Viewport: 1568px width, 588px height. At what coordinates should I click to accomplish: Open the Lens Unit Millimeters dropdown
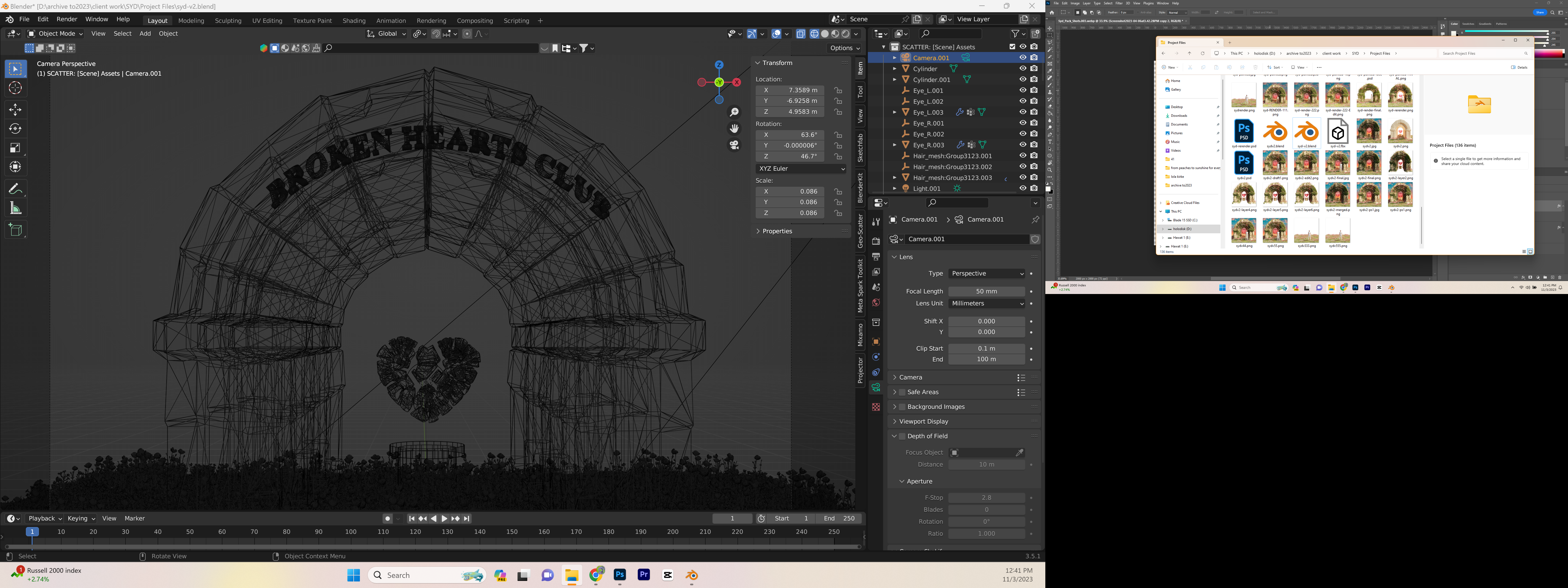tap(987, 304)
